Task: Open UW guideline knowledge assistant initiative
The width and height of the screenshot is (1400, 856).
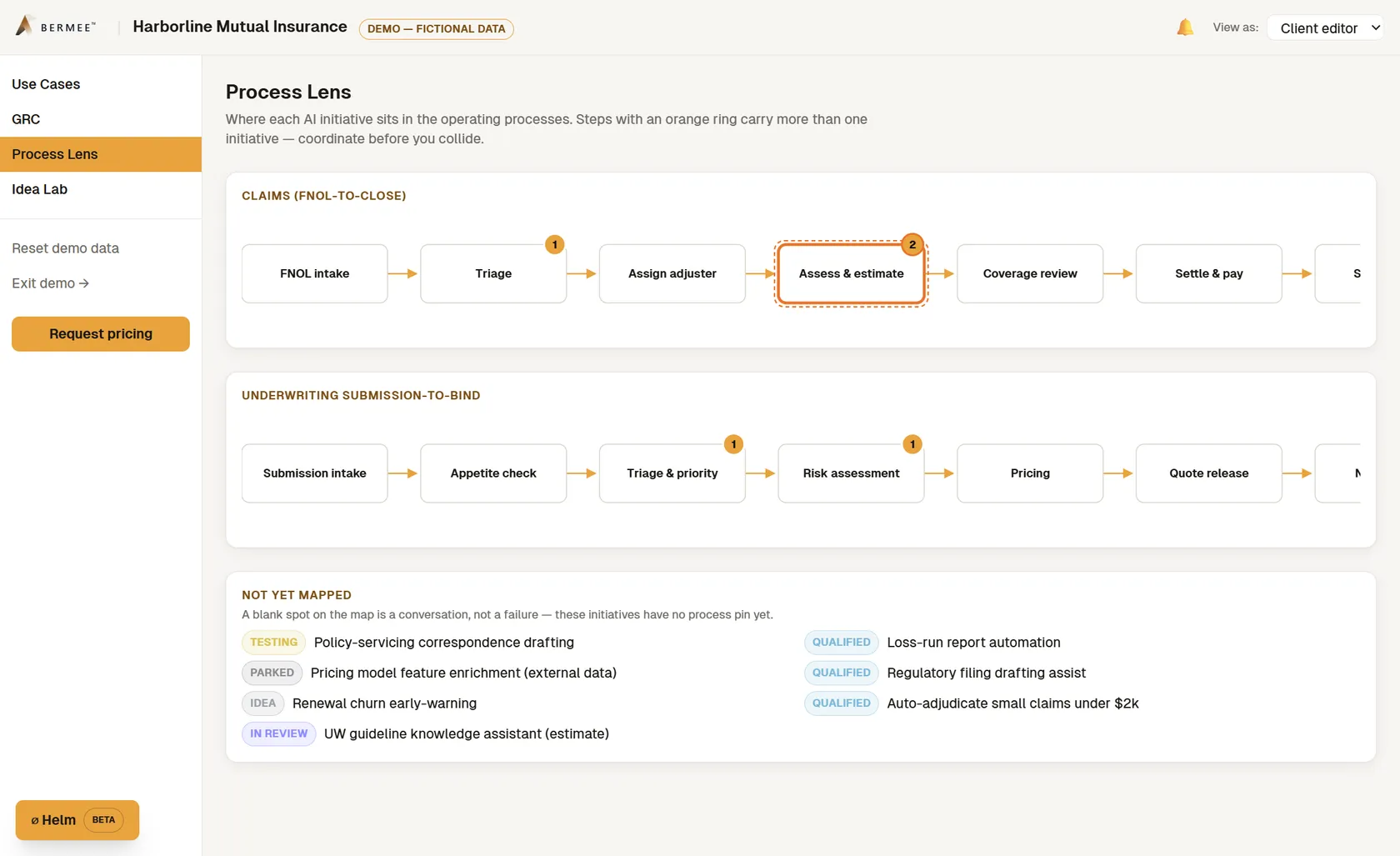Action: pos(467,733)
